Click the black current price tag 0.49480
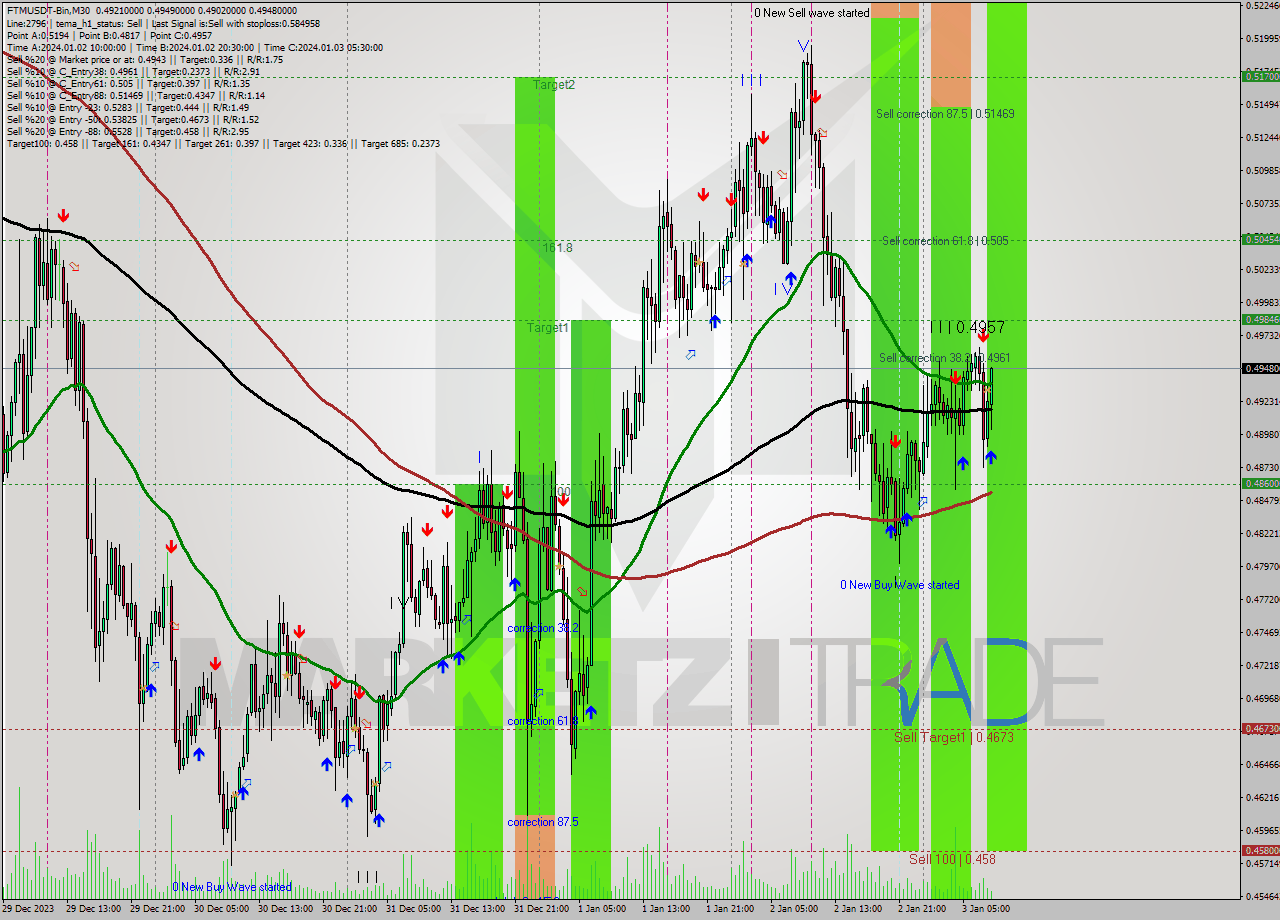 pyautogui.click(x=1260, y=368)
